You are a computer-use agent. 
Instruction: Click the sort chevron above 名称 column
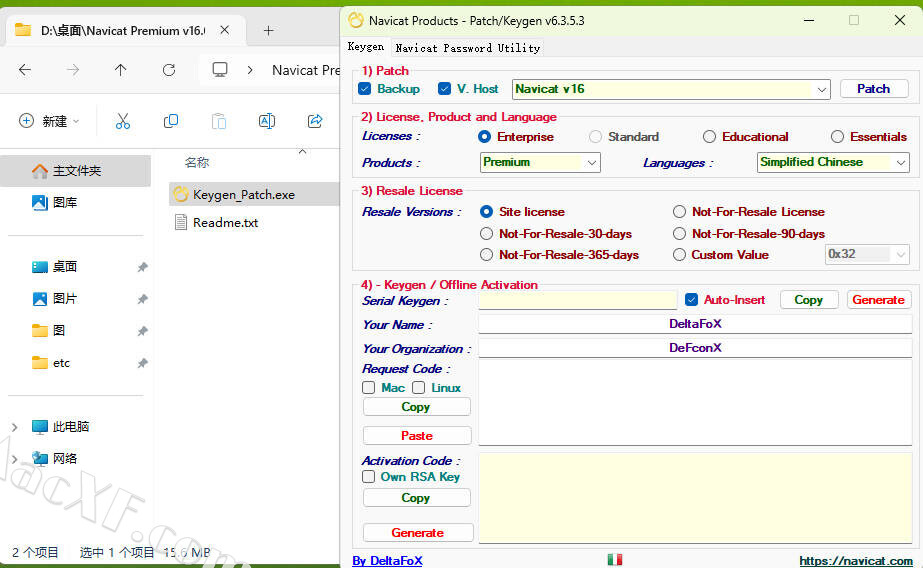point(303,151)
